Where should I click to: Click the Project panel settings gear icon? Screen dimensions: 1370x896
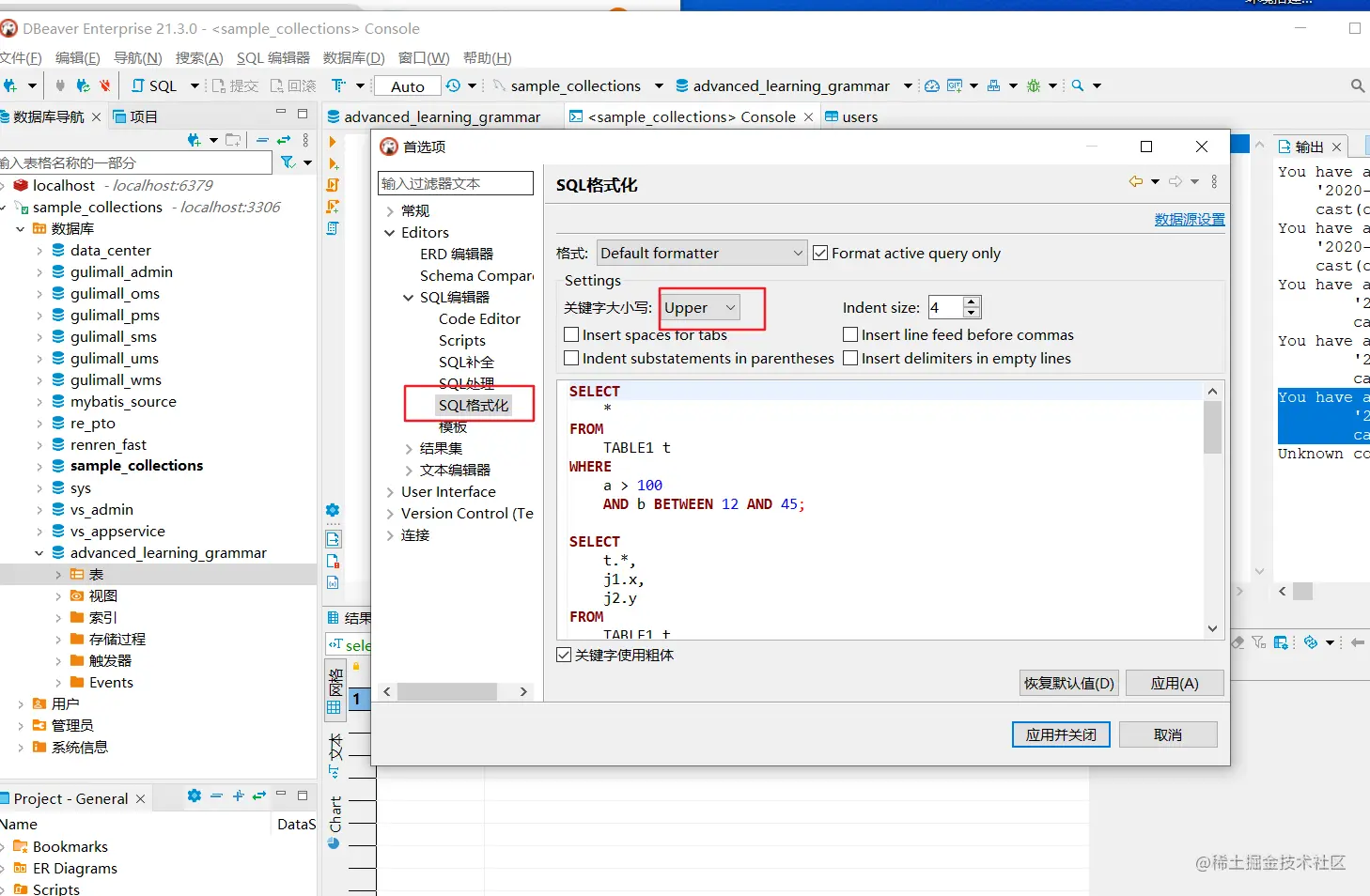tap(195, 796)
